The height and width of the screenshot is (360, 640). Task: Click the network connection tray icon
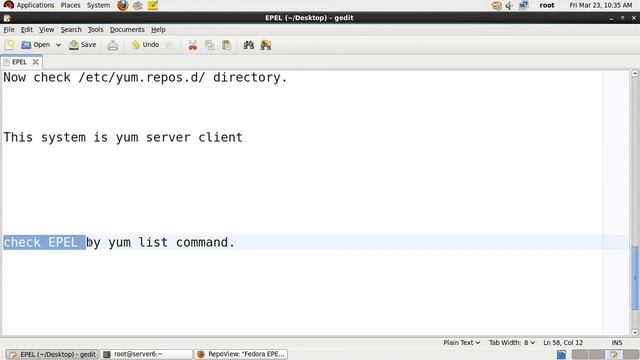(x=523, y=5)
